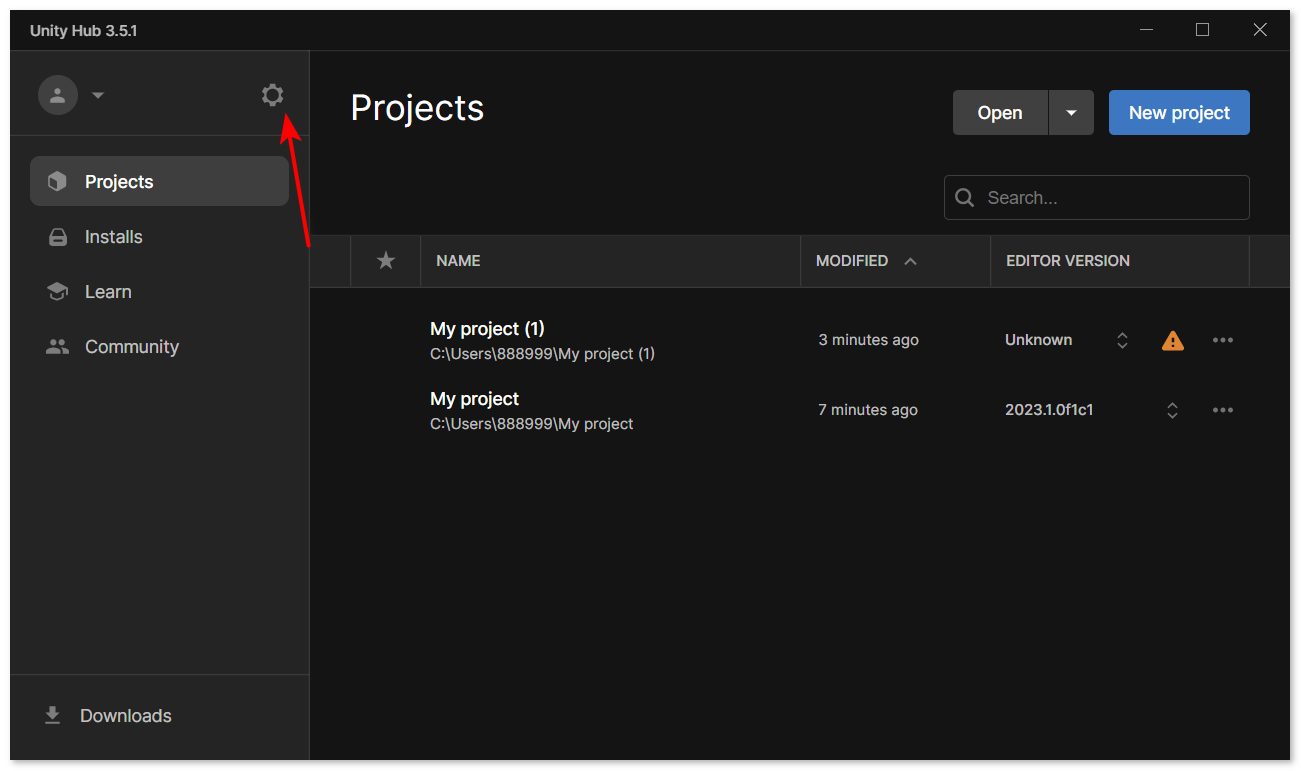Sort projects by the MODIFIED column
The height and width of the screenshot is (771, 1301).
852,261
